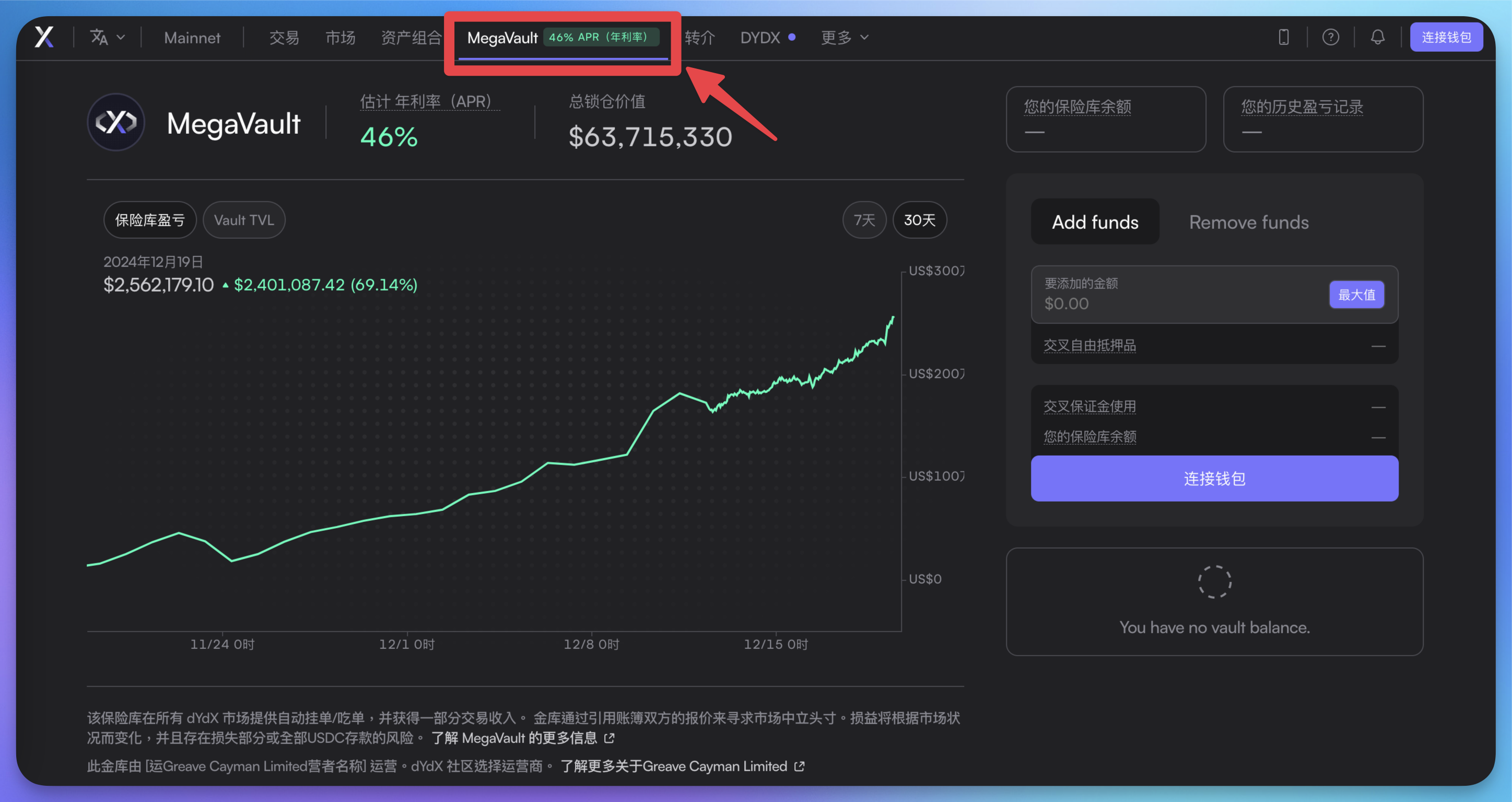Select the Mainnet network label
Screen dimensions: 1512x802
coord(192,38)
